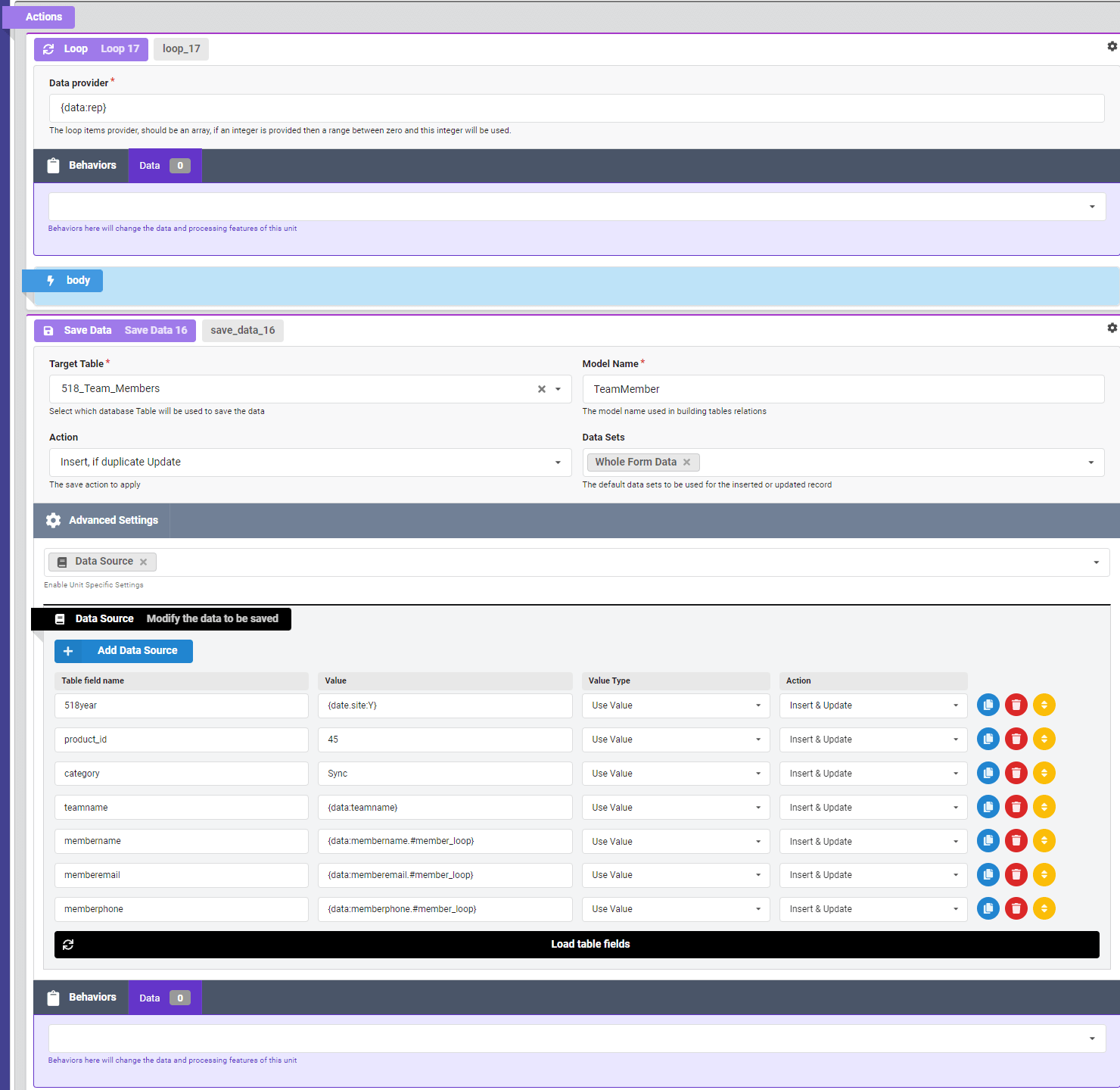Open Loop Behaviors selection dropdown
Image resolution: width=1120 pixels, height=1090 pixels.
[577, 207]
